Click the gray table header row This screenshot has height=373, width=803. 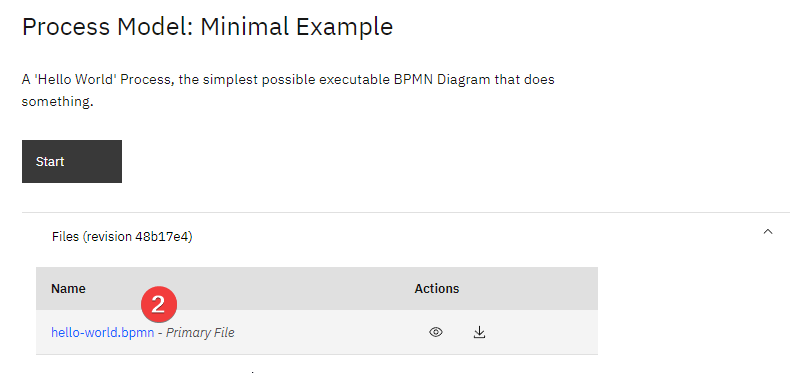(x=316, y=288)
